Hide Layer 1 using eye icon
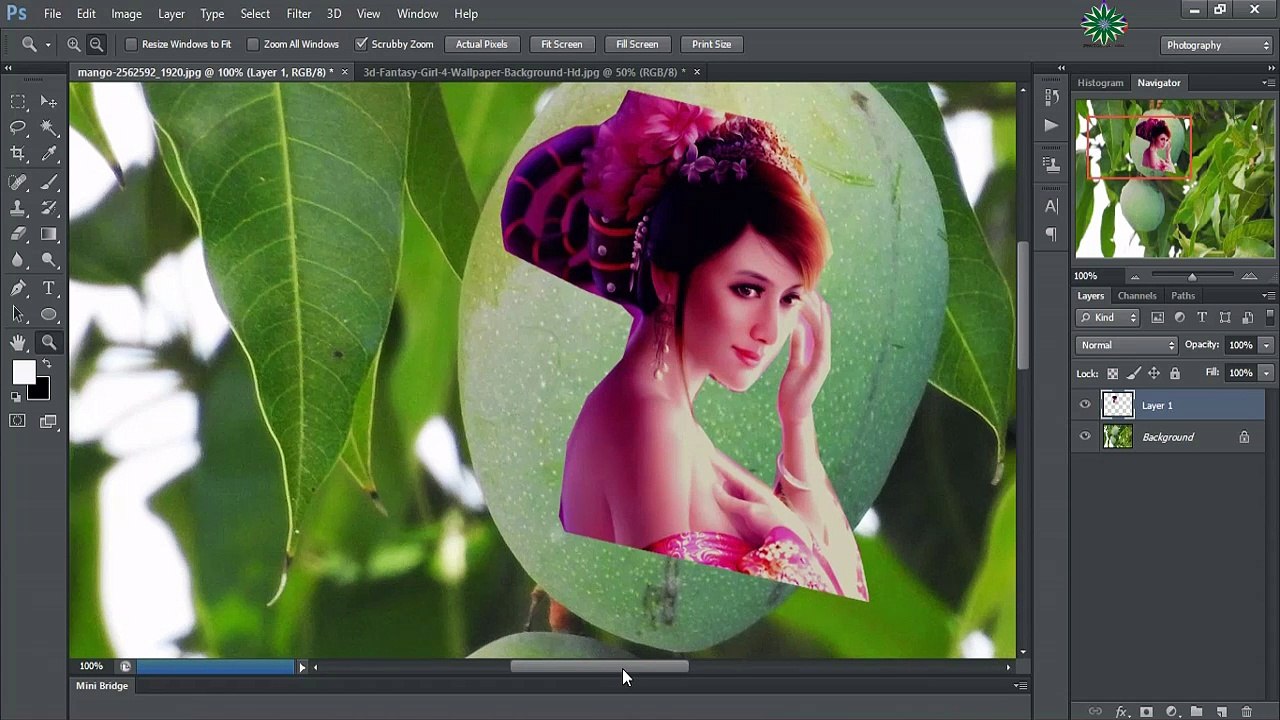The width and height of the screenshot is (1280, 720). point(1085,405)
